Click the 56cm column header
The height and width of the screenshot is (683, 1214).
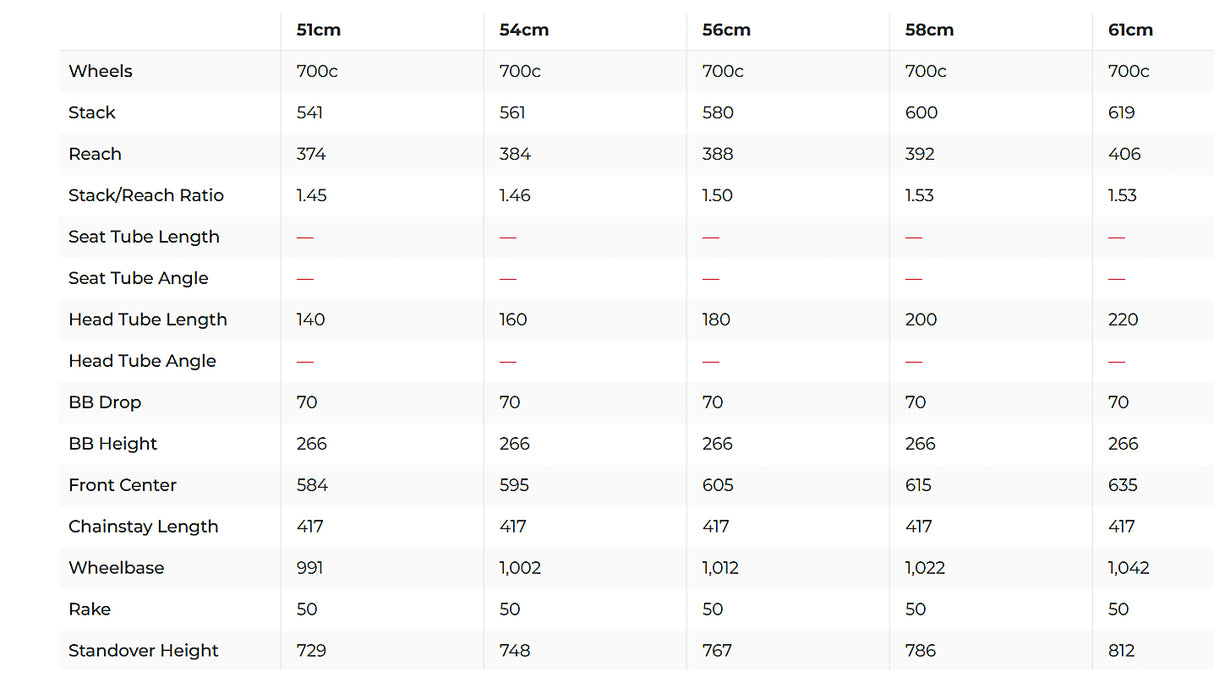(x=726, y=30)
